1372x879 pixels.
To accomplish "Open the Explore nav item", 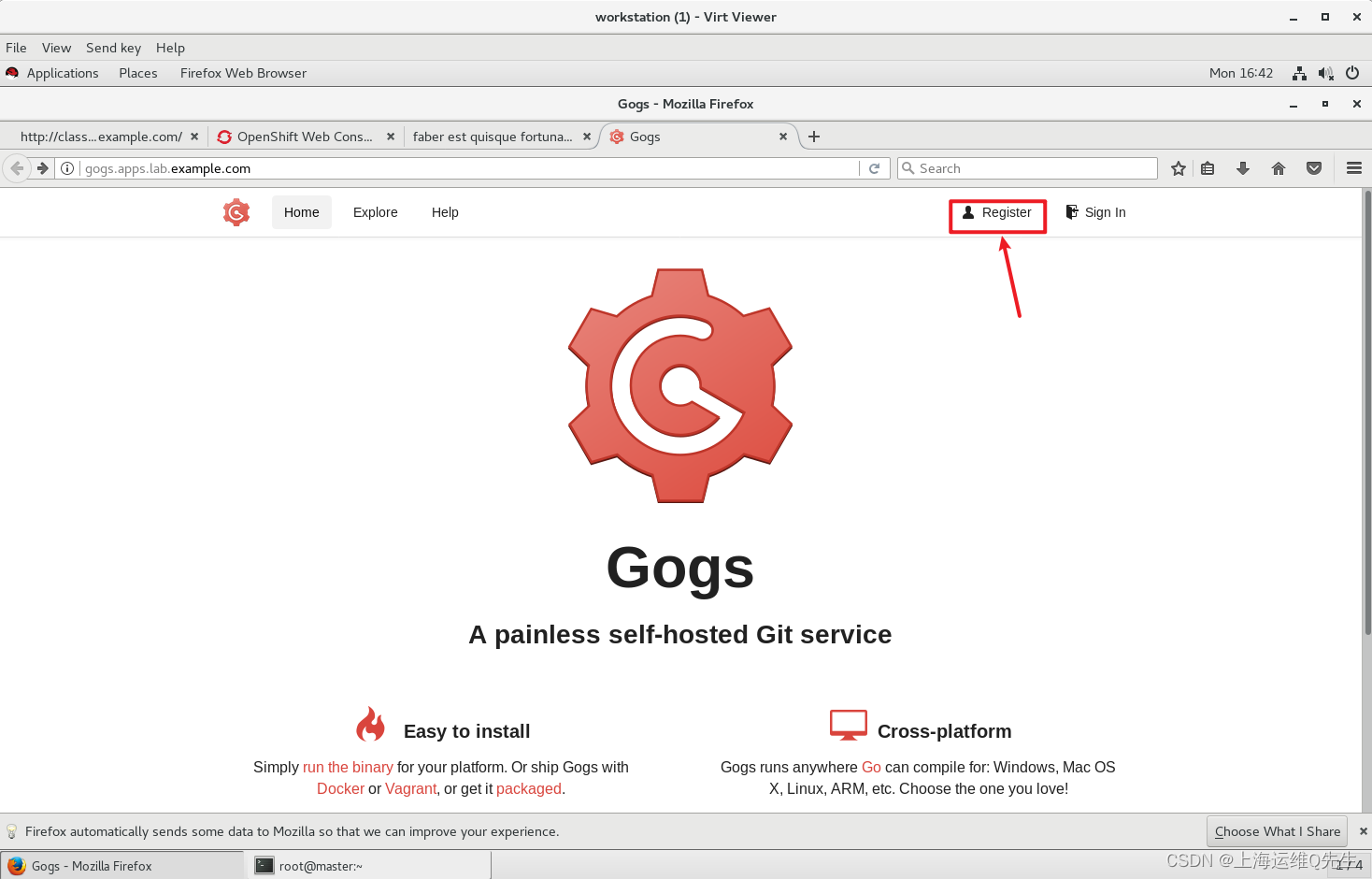I will pyautogui.click(x=376, y=212).
